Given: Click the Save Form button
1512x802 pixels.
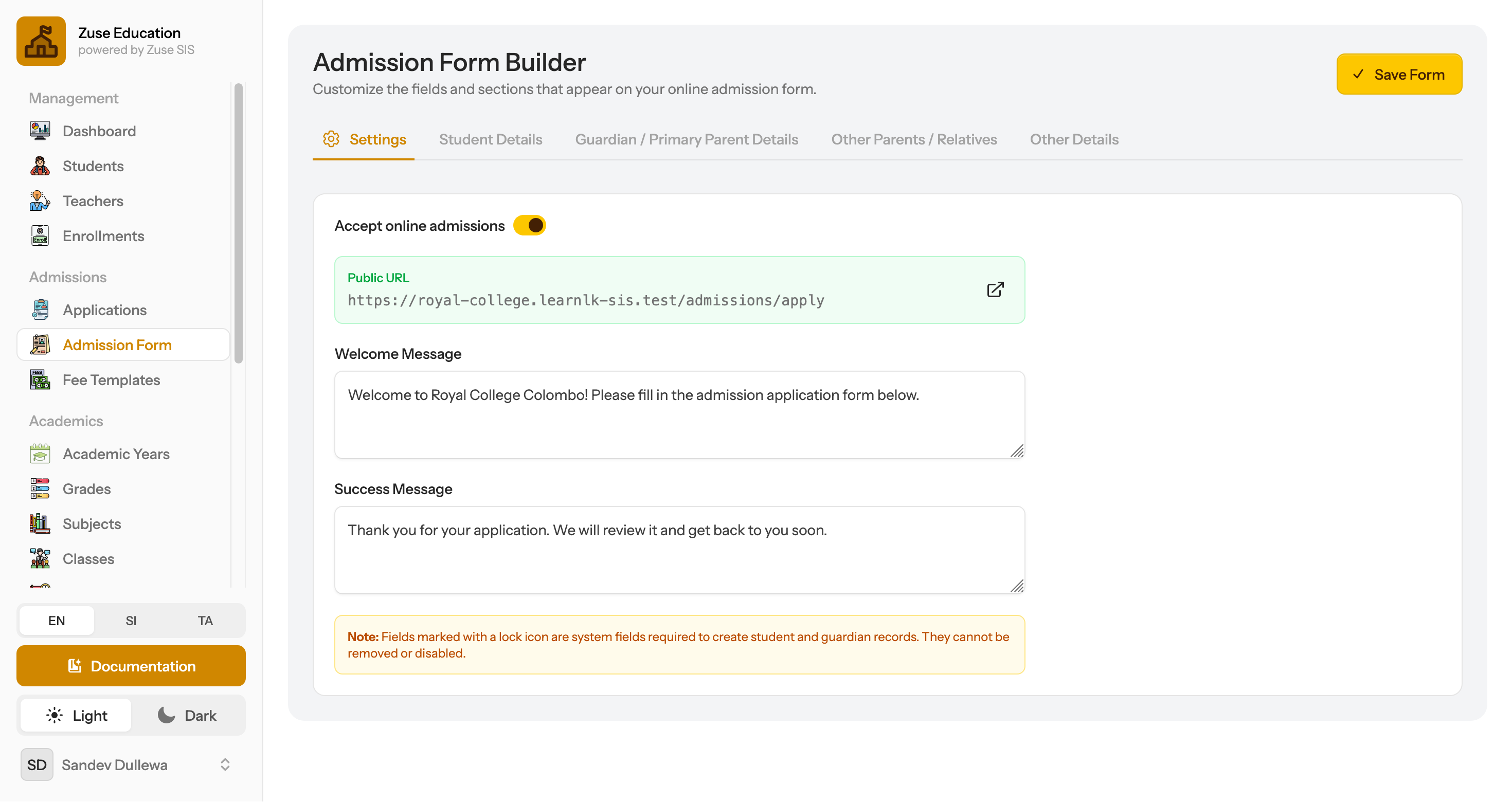Looking at the screenshot, I should [1399, 74].
